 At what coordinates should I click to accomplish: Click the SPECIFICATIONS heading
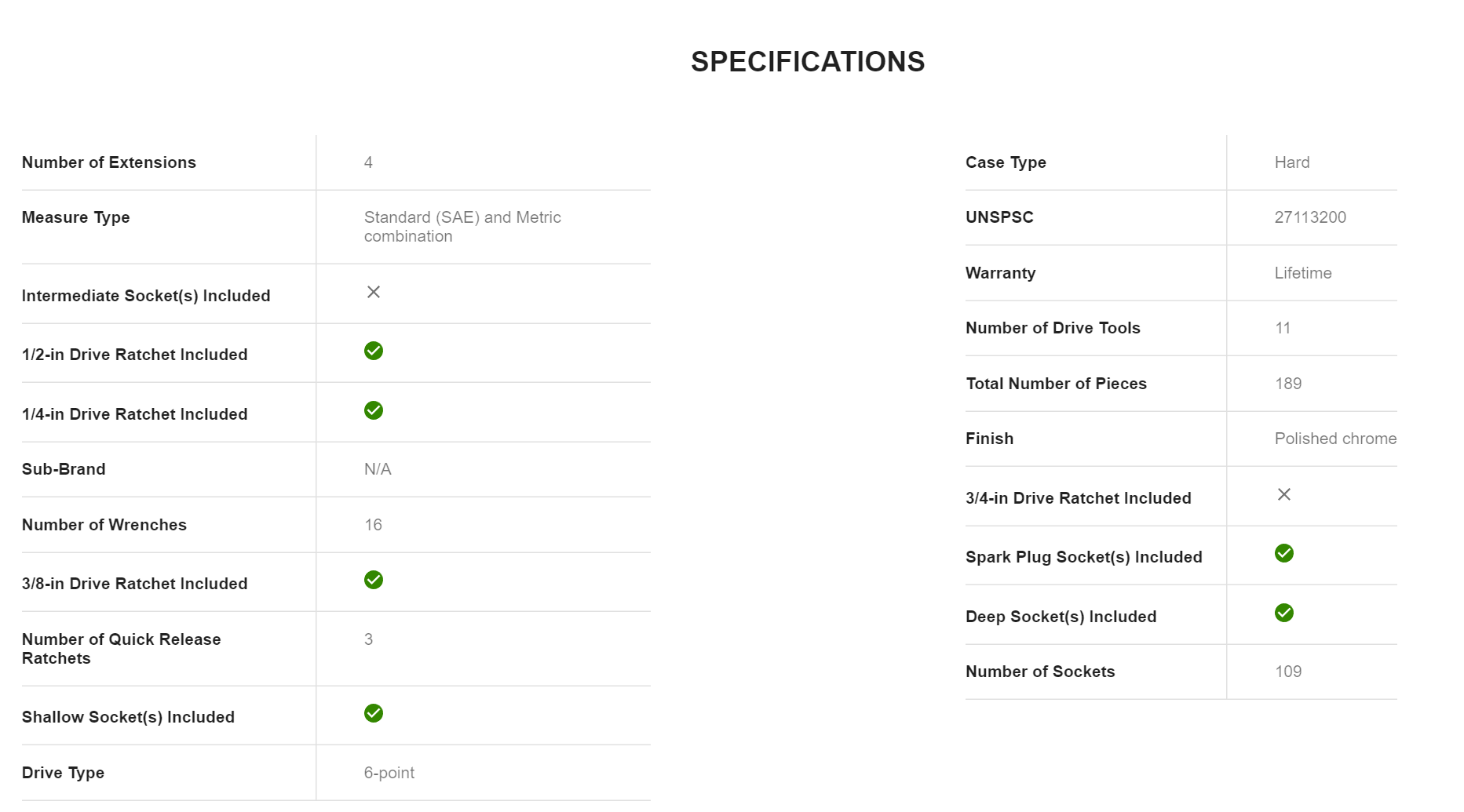808,62
